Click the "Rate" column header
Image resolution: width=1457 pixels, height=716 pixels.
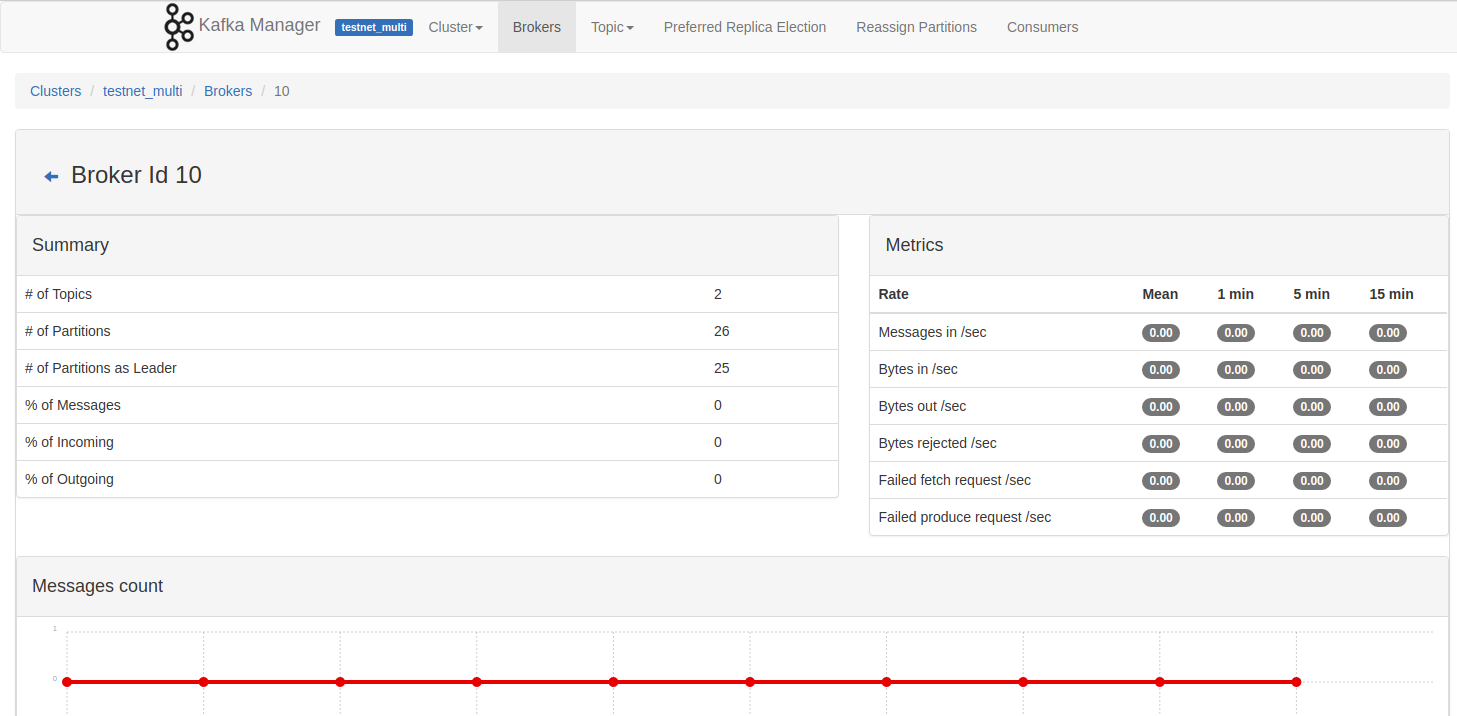(893, 294)
